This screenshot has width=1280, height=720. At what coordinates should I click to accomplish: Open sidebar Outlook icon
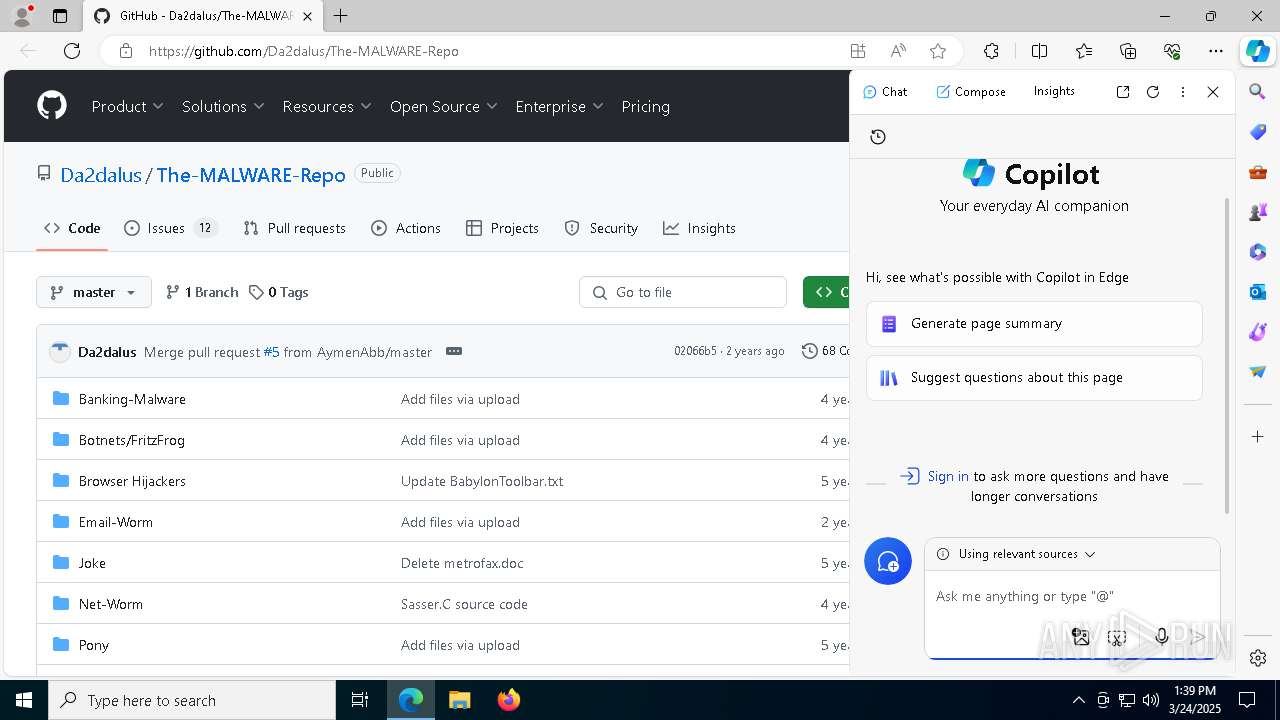(1258, 292)
